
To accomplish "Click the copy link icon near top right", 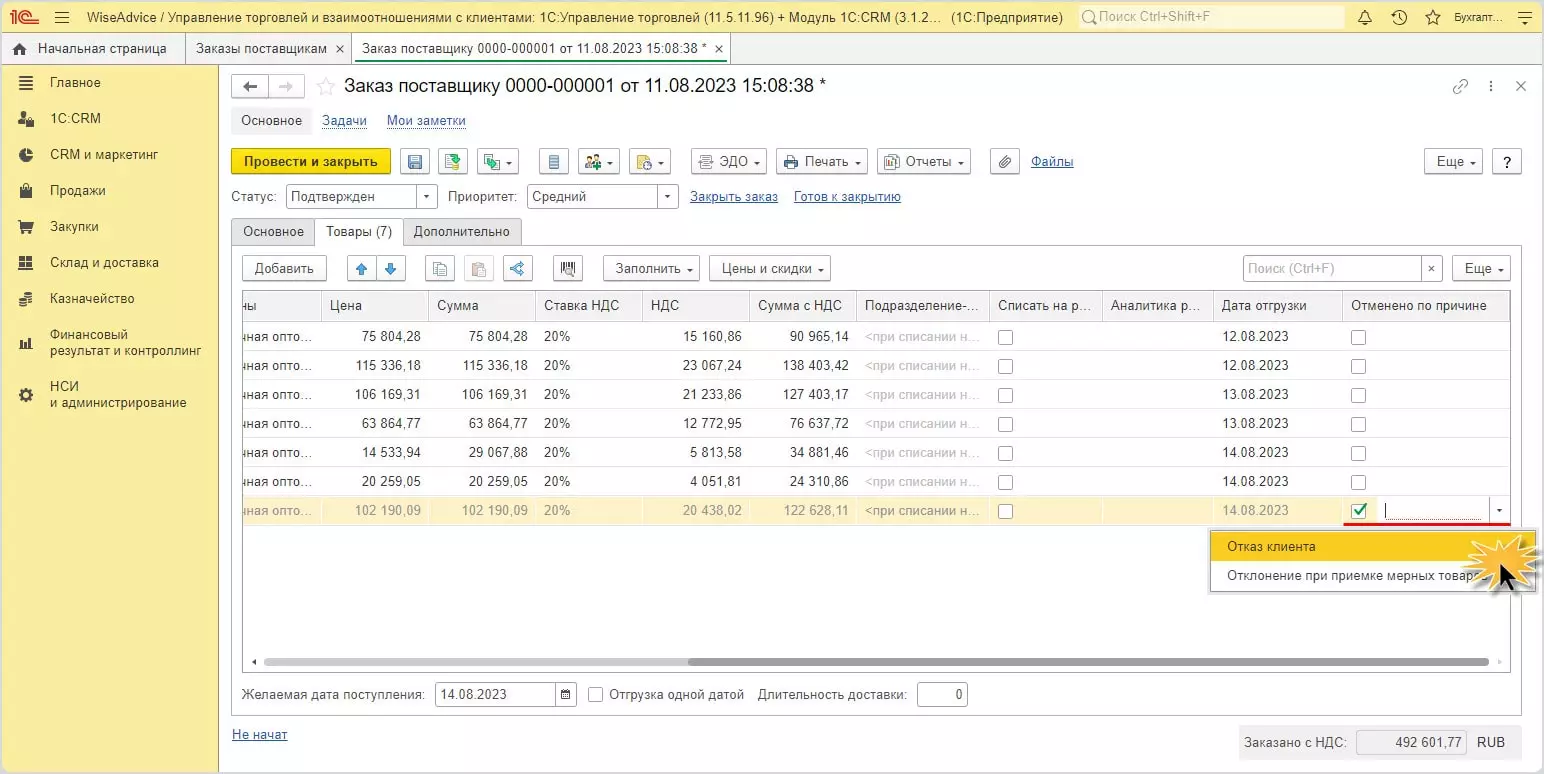I will coord(1460,87).
